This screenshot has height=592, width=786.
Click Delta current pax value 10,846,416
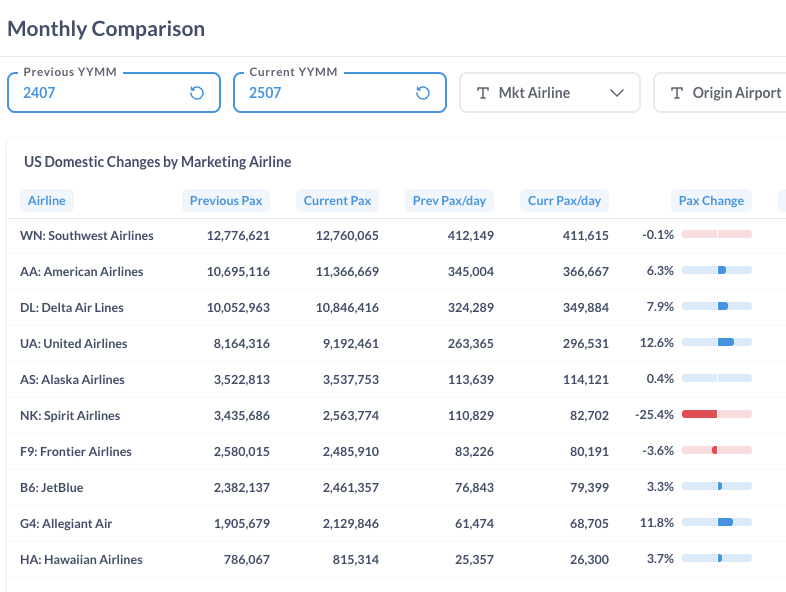347,308
